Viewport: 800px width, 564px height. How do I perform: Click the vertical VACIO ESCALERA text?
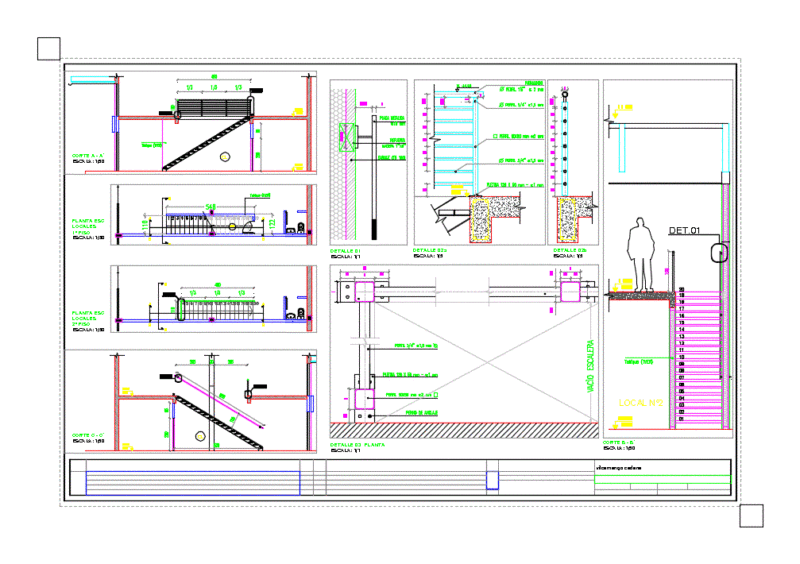tap(590, 366)
